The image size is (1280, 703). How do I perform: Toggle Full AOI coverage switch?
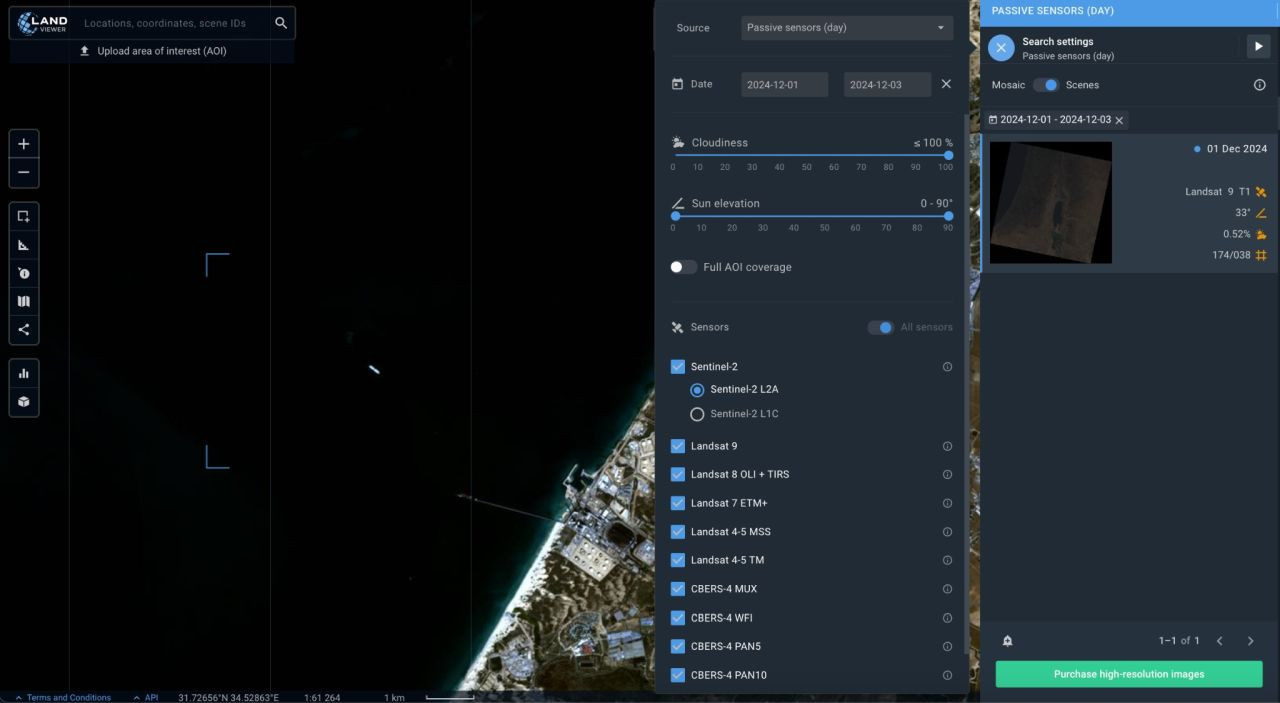(x=683, y=267)
